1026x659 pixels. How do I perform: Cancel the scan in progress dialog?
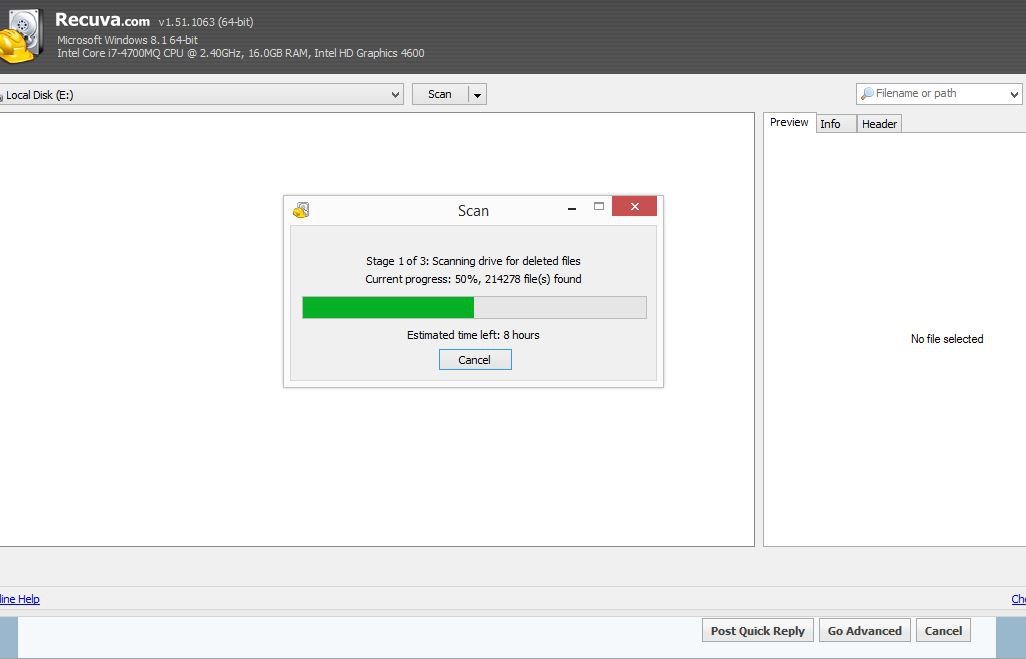pos(475,360)
